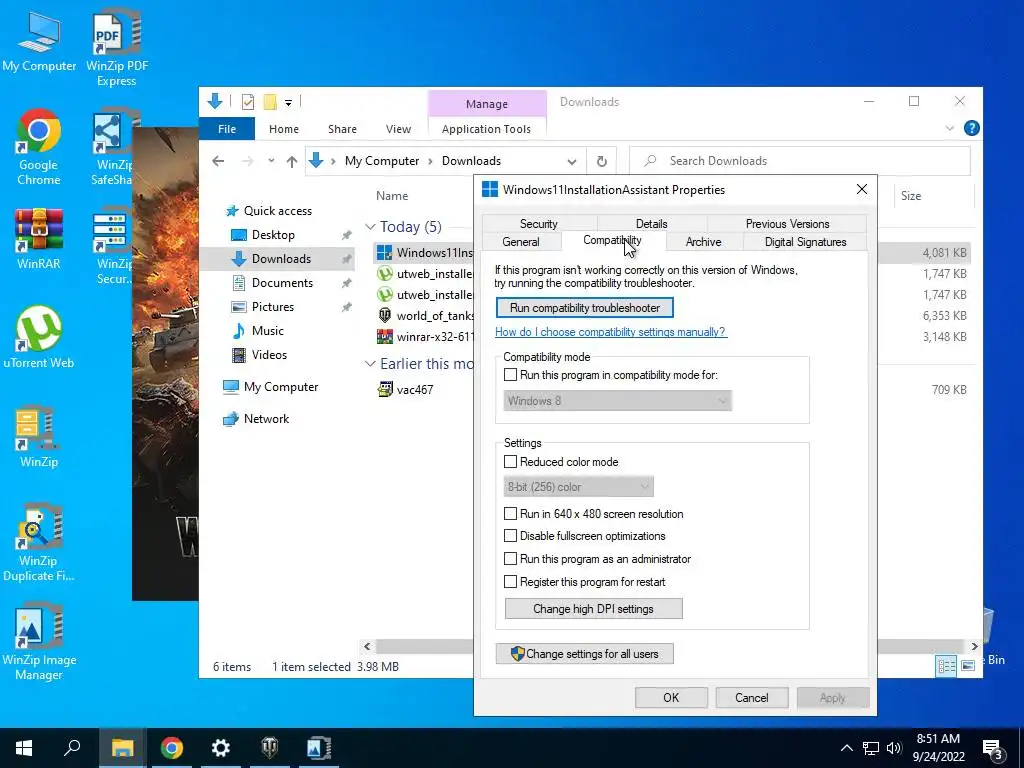The width and height of the screenshot is (1024, 768).
Task: Open Application Tools ribbon tab
Action: (487, 129)
